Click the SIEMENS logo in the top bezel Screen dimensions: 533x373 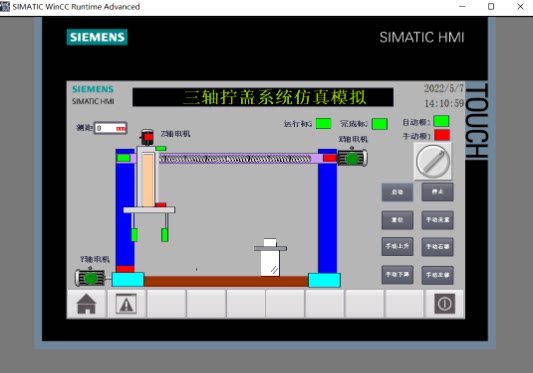pos(97,37)
